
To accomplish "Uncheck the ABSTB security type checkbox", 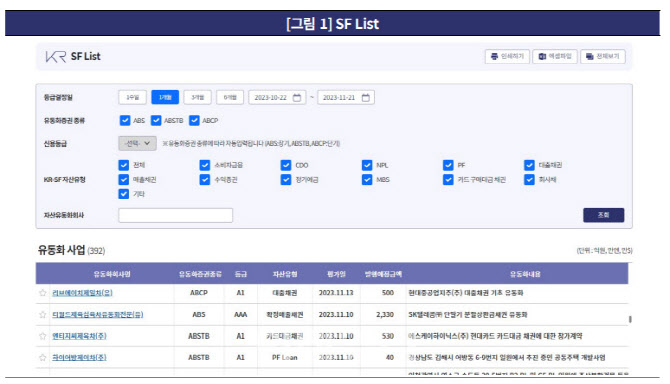I will click(x=156, y=120).
